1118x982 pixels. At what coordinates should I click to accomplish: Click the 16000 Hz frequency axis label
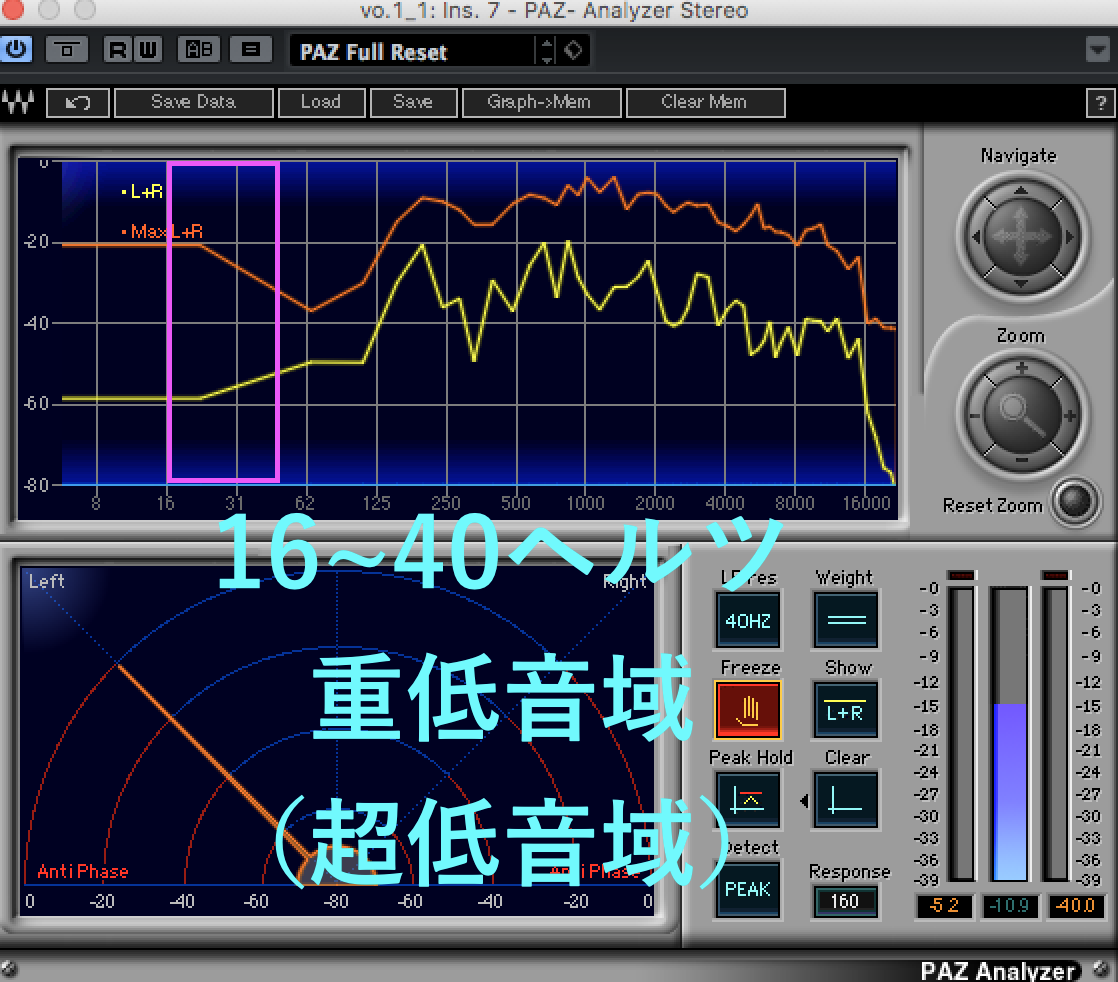click(866, 503)
